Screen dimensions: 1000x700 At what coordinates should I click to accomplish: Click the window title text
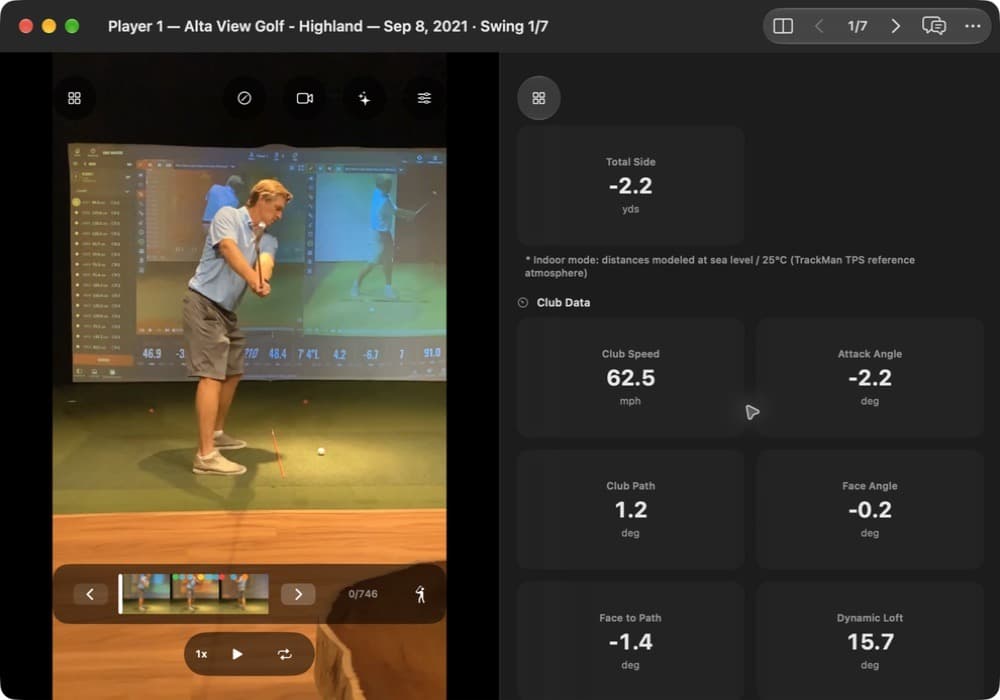(328, 26)
